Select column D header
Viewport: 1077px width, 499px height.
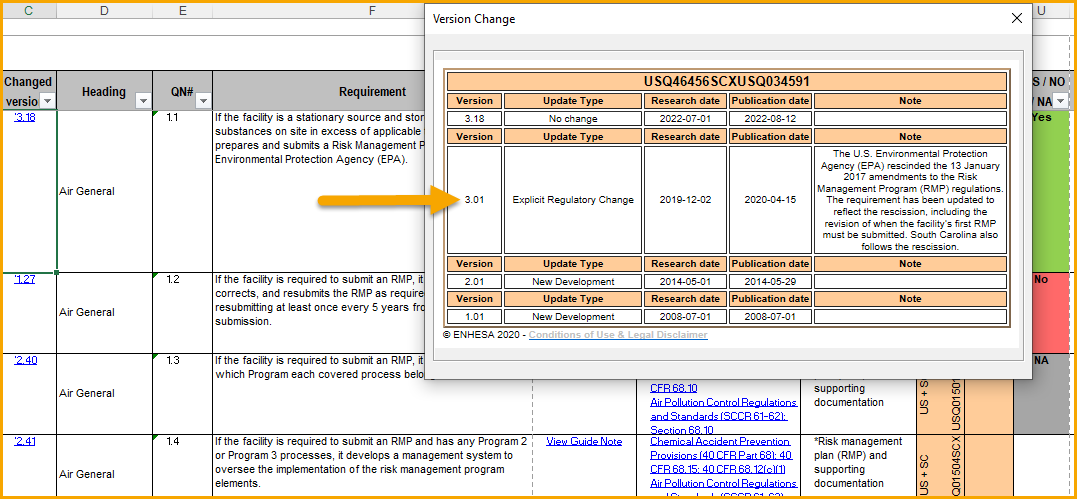104,11
